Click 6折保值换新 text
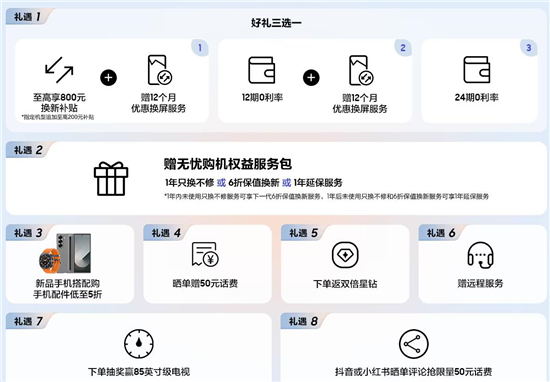The image size is (550, 382). (254, 183)
